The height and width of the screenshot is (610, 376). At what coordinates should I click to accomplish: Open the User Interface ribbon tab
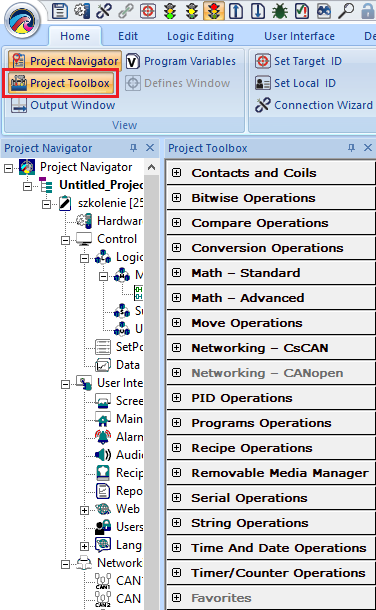click(x=299, y=36)
